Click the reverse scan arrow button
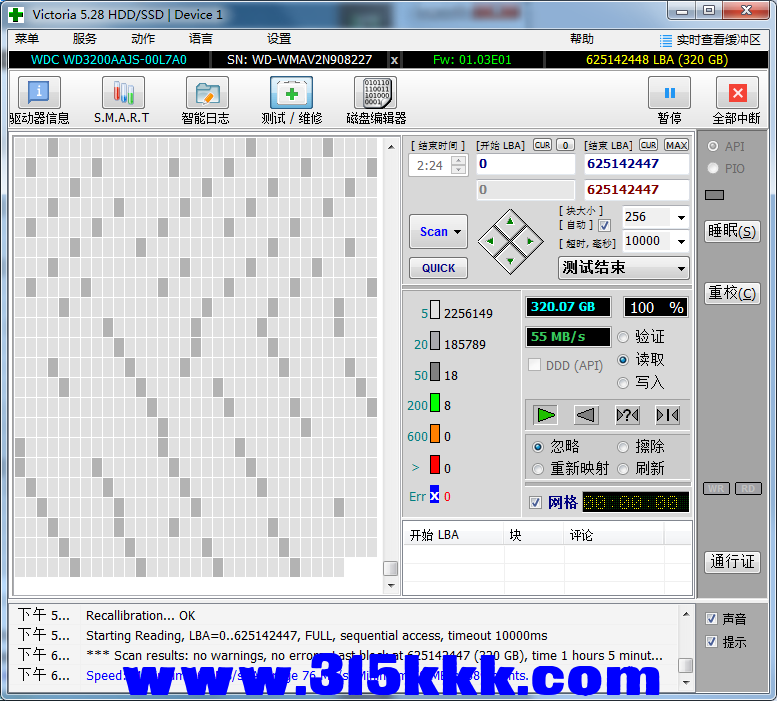The image size is (777, 701). (x=586, y=415)
